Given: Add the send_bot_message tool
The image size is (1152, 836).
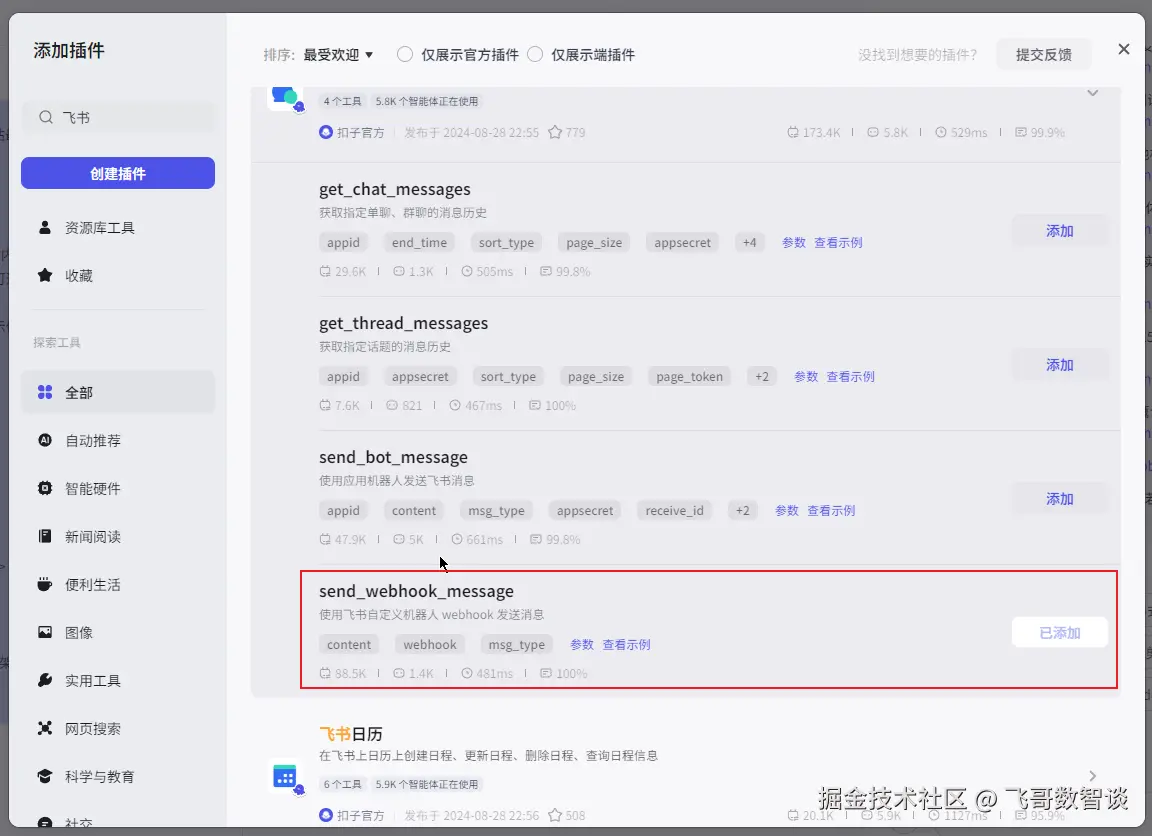Looking at the screenshot, I should [1059, 499].
